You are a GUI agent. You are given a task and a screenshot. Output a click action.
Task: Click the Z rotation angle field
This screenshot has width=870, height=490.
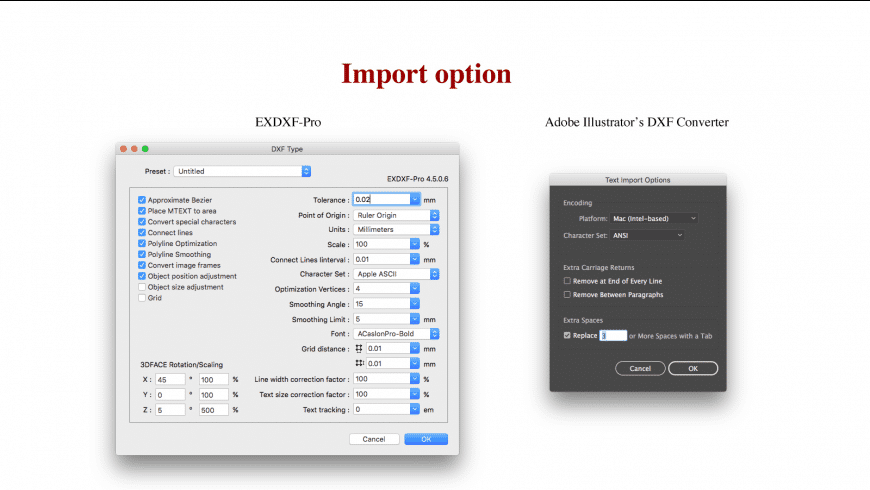tap(170, 410)
